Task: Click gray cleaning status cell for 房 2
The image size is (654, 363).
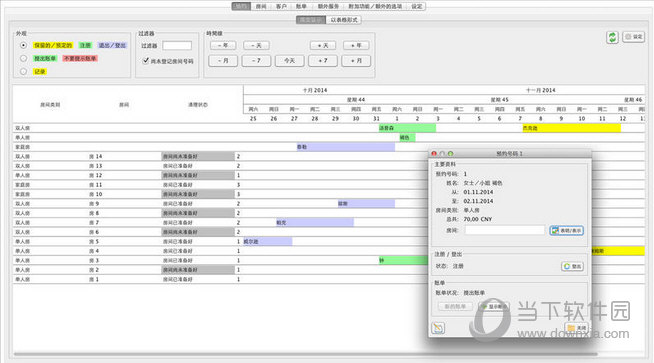Action: tap(198, 270)
